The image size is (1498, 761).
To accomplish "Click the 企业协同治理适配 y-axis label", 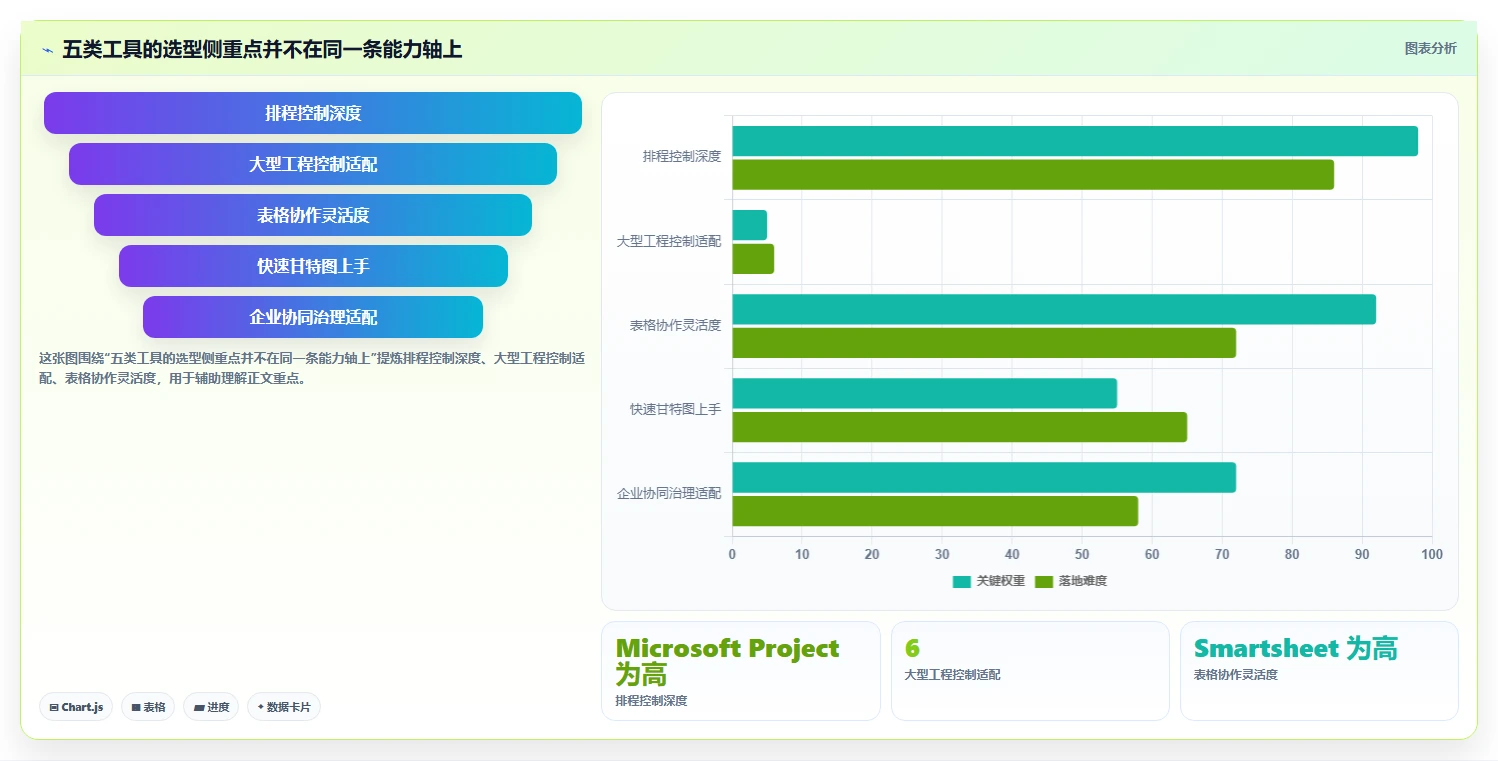I will tap(669, 493).
